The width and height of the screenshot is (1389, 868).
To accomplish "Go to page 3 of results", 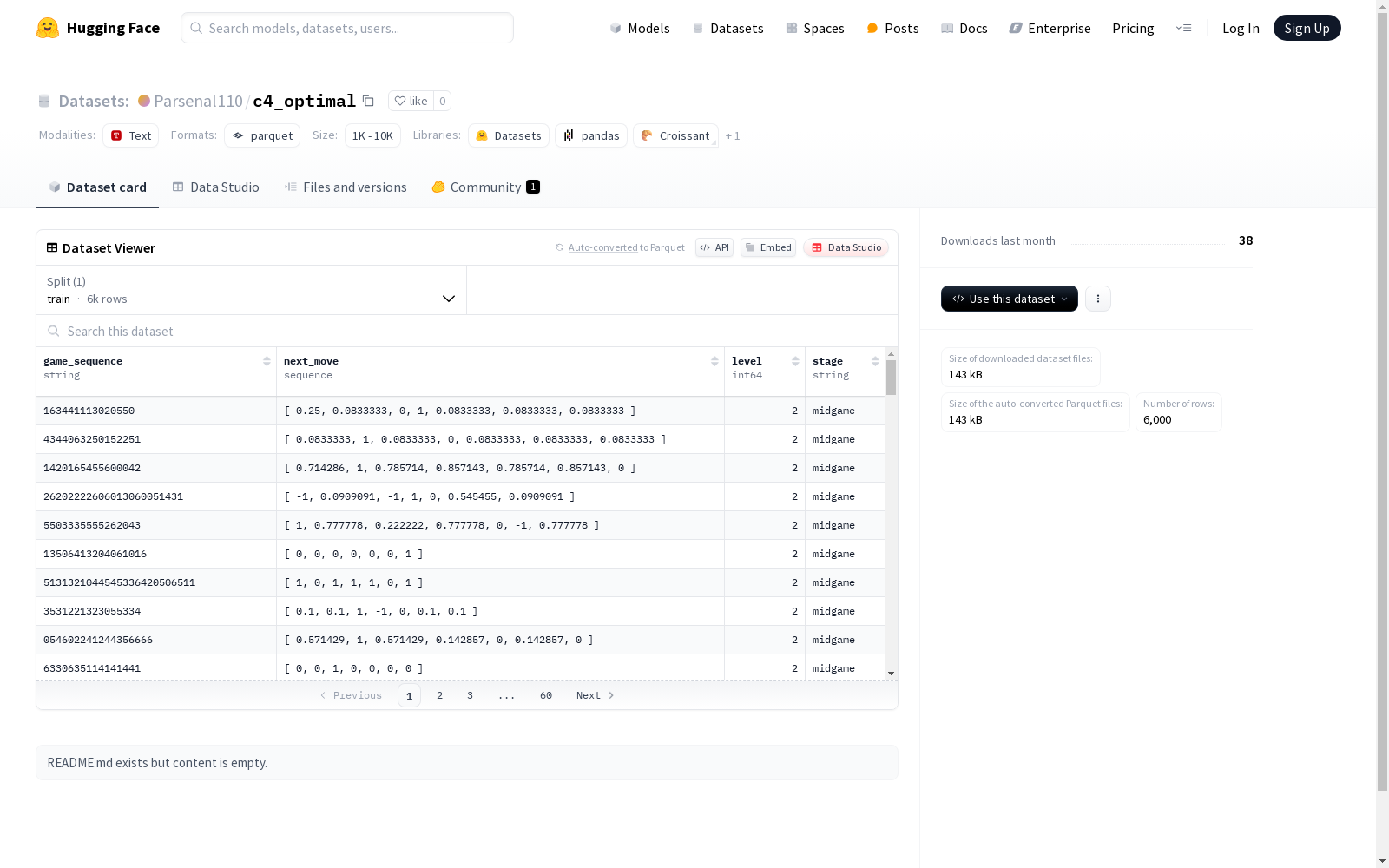I will pos(471,695).
